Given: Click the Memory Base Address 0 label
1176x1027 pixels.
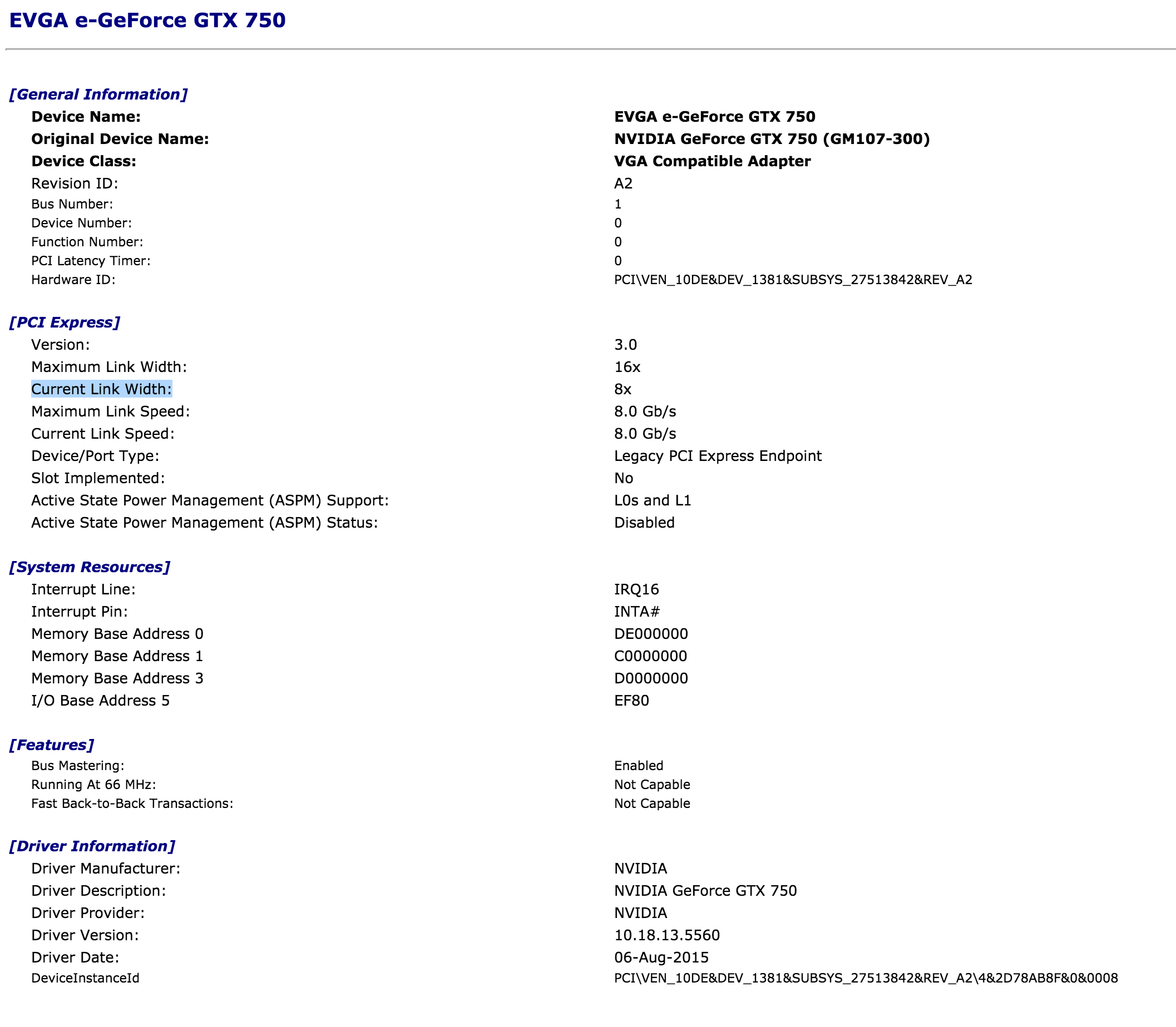Looking at the screenshot, I should [117, 634].
